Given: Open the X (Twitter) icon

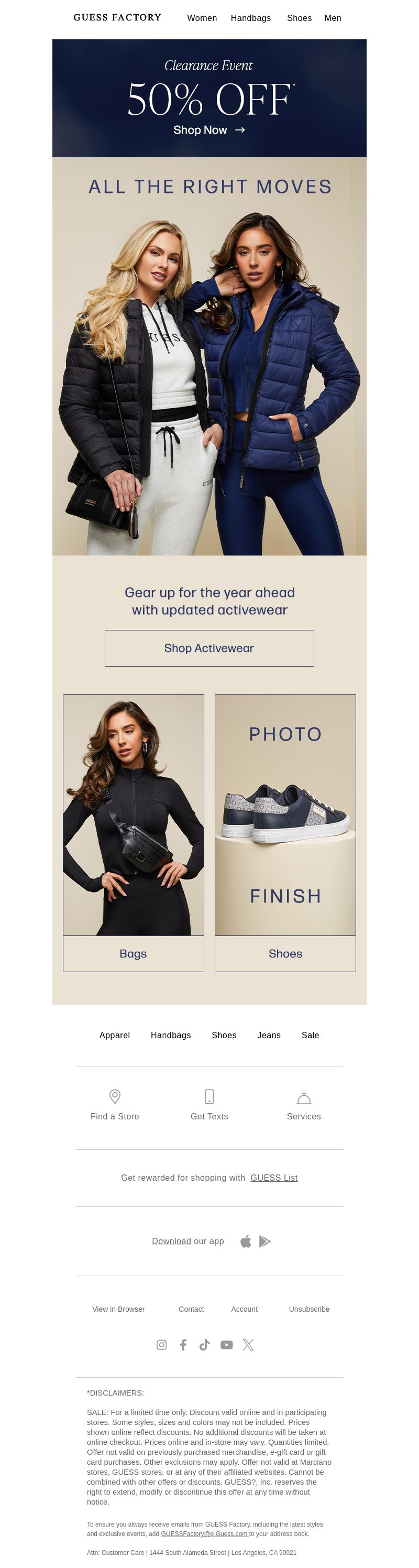Looking at the screenshot, I should point(248,1345).
